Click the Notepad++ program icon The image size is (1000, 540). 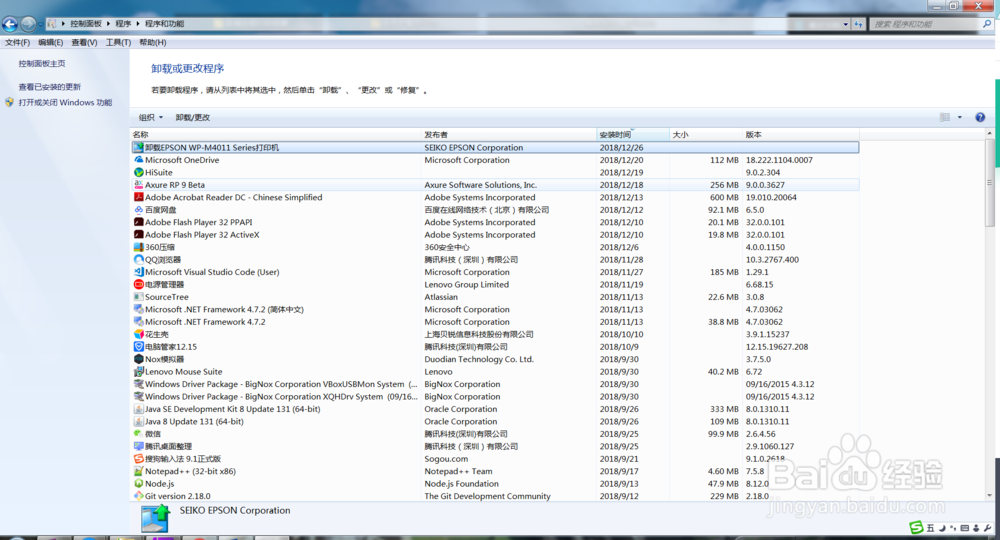[138, 471]
